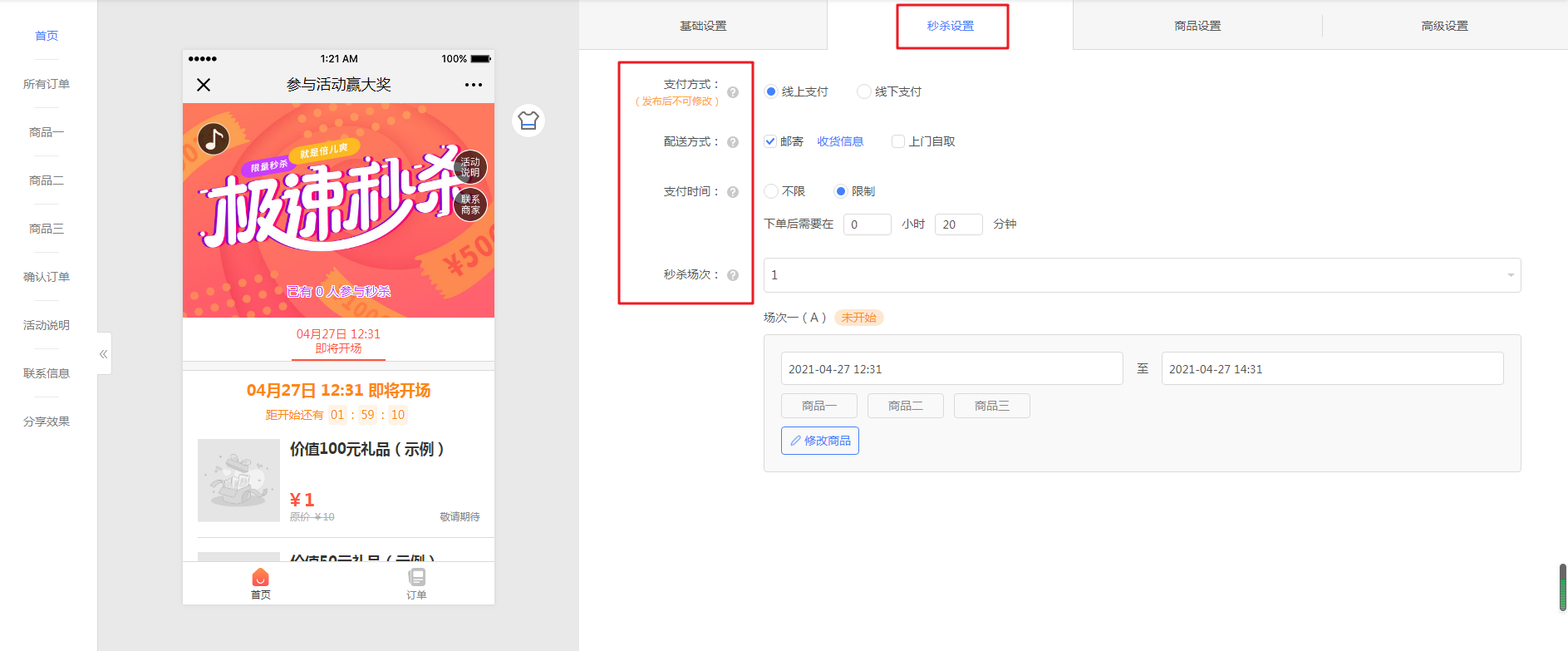This screenshot has width=1568, height=651.
Task: Click the end time field 2021-04-27 14:31
Action: point(1333,368)
